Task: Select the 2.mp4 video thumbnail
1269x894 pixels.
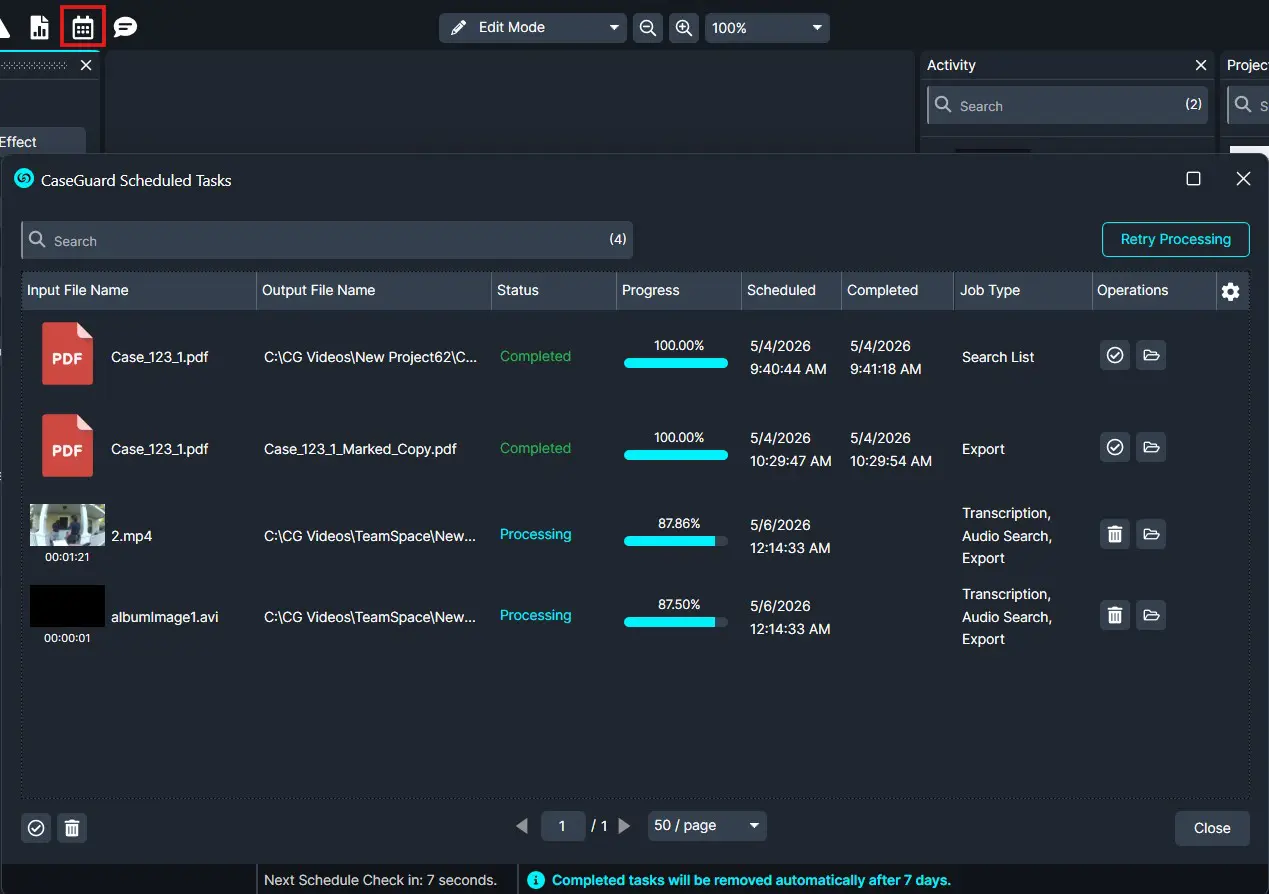Action: click(x=67, y=525)
